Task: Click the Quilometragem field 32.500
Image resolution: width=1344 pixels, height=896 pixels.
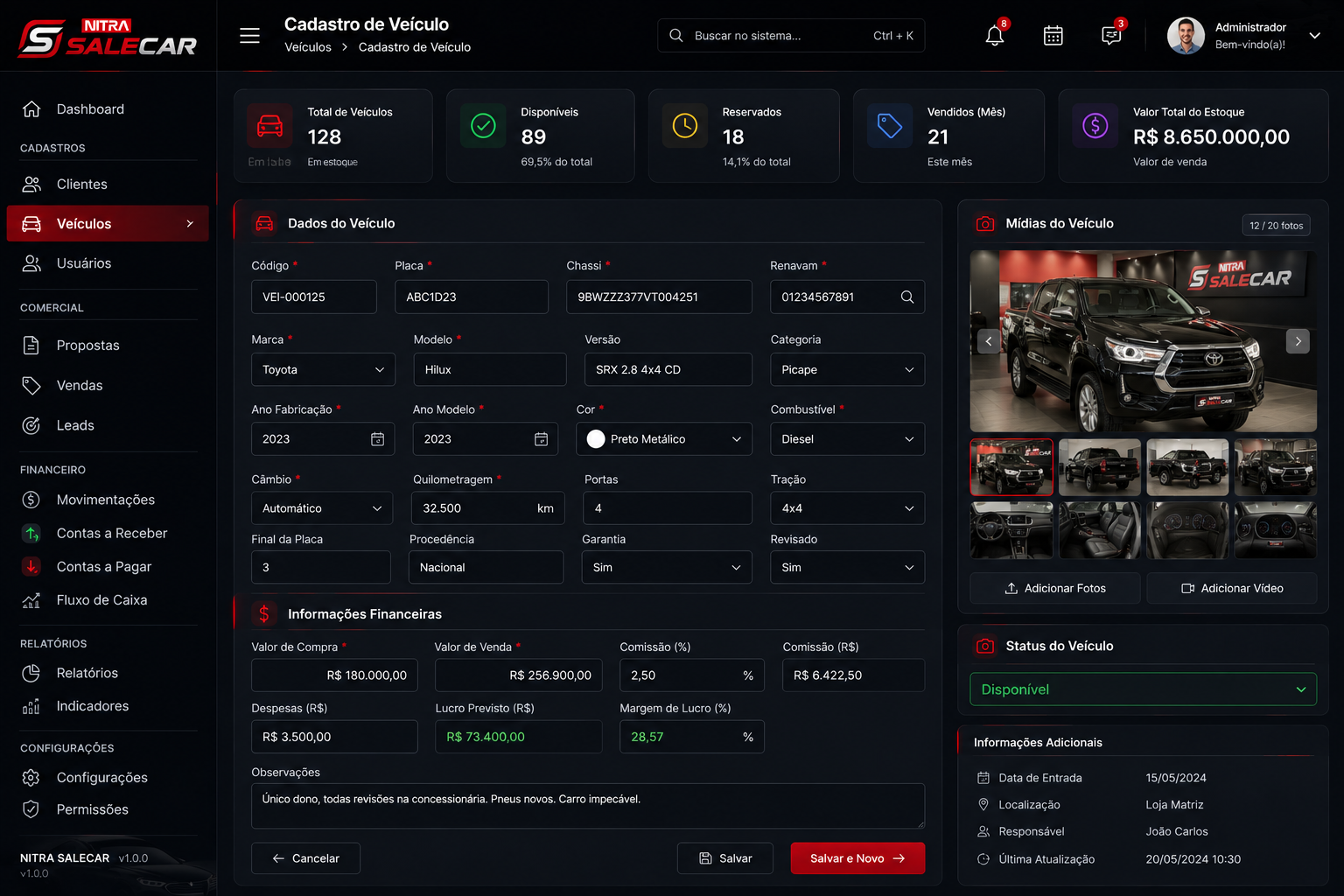Action: coord(487,508)
